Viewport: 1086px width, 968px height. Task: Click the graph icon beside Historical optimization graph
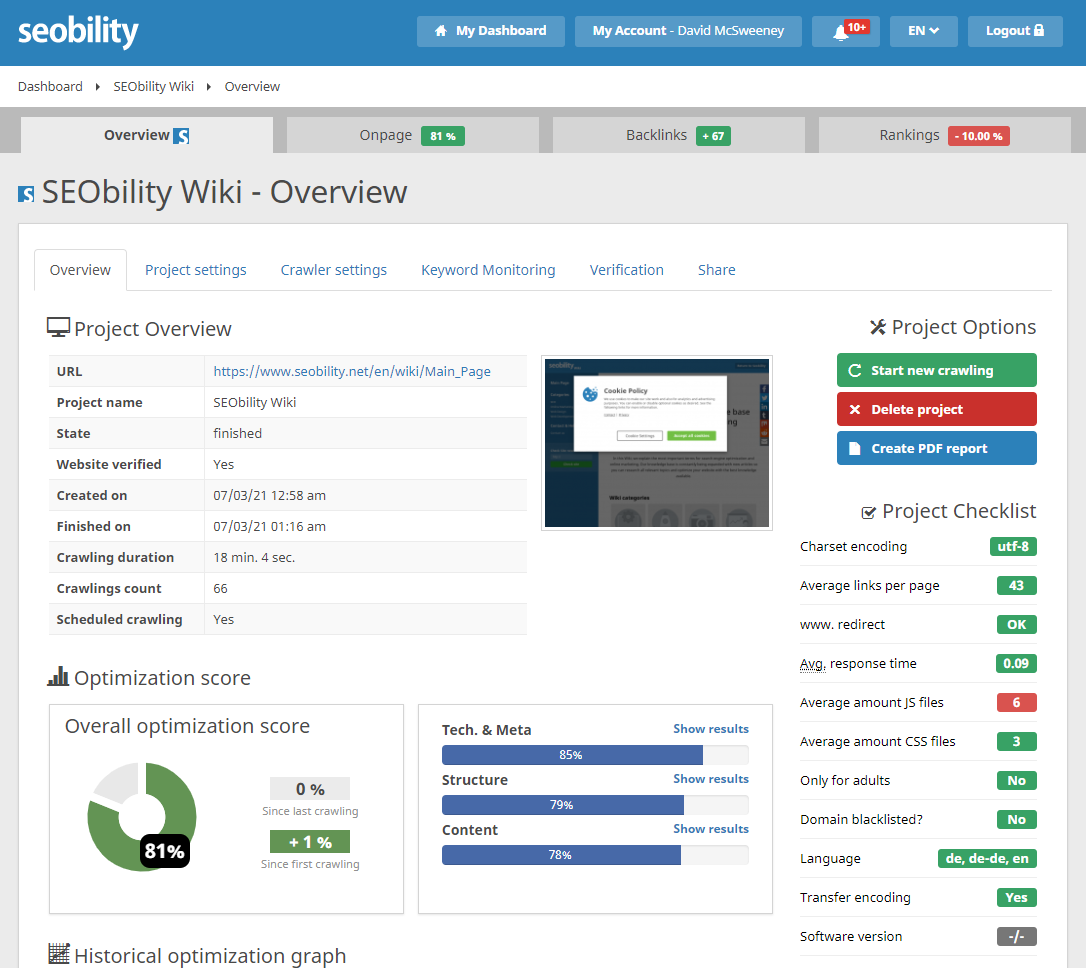point(58,955)
